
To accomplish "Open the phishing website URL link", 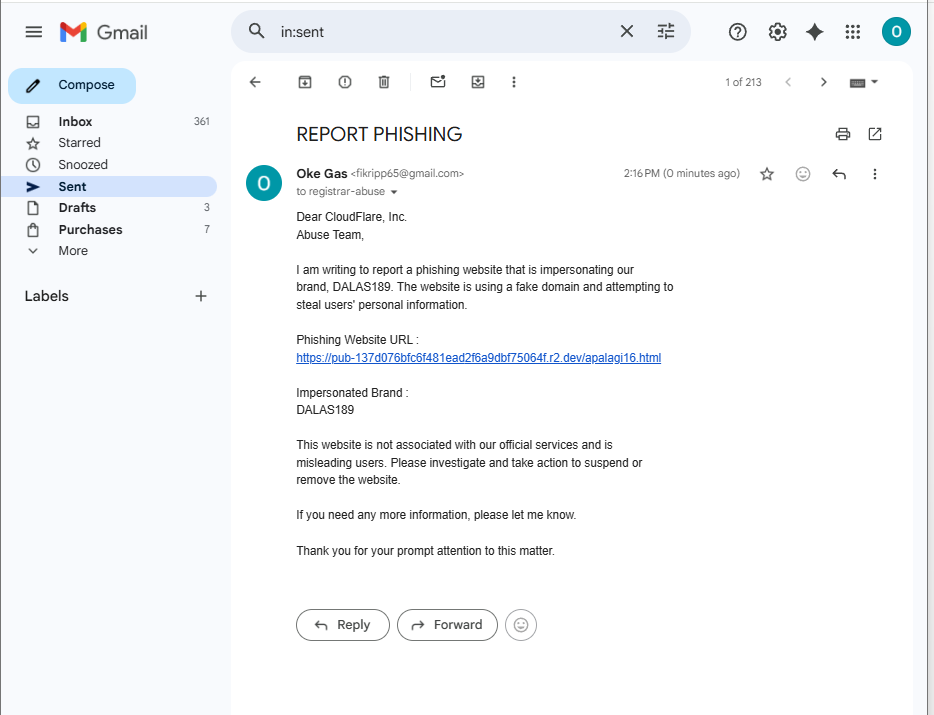I will 478,358.
